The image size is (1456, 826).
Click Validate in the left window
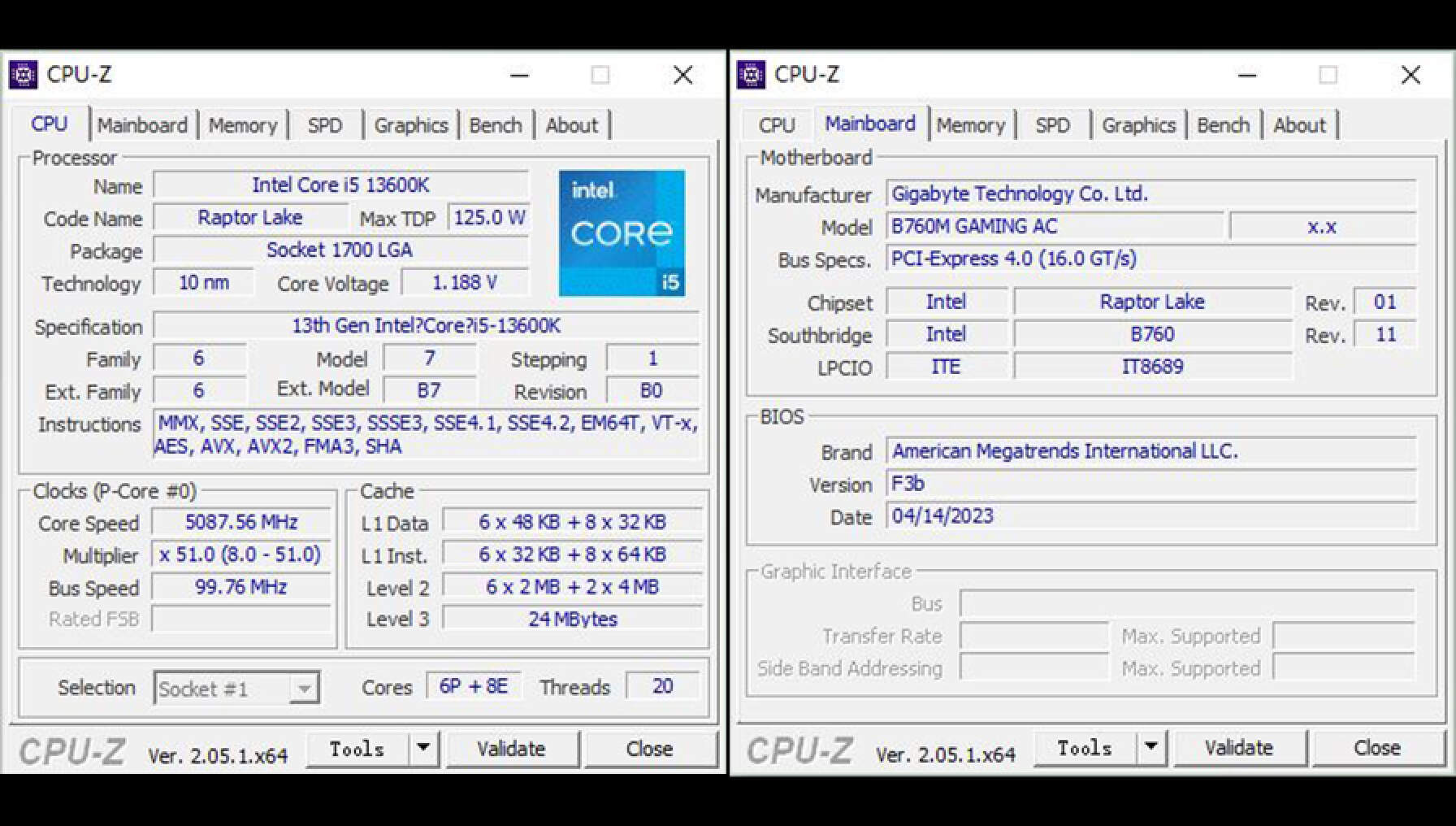[x=512, y=749]
